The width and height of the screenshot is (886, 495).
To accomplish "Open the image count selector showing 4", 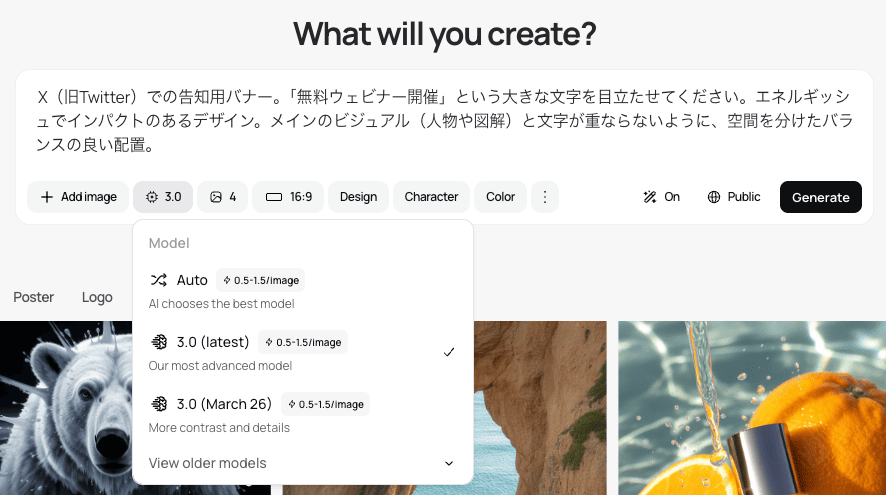I will [x=223, y=197].
